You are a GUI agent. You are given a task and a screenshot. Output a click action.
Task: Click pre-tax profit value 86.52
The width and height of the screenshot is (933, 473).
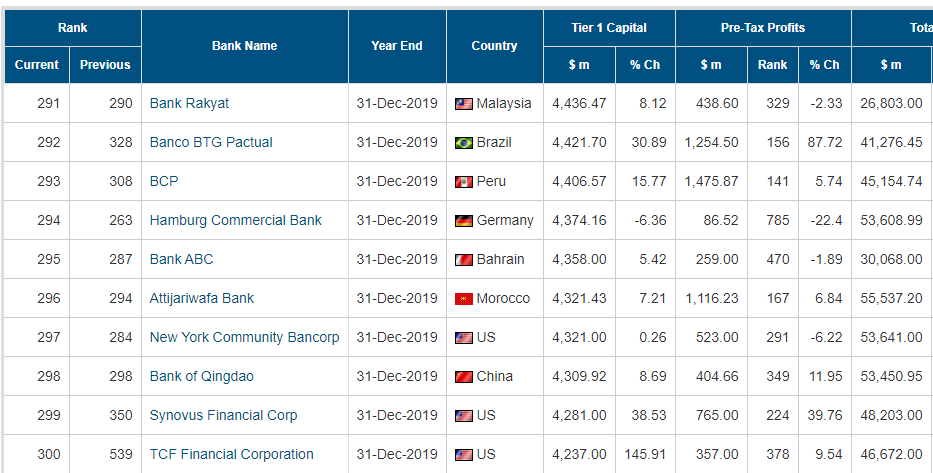[x=721, y=220]
